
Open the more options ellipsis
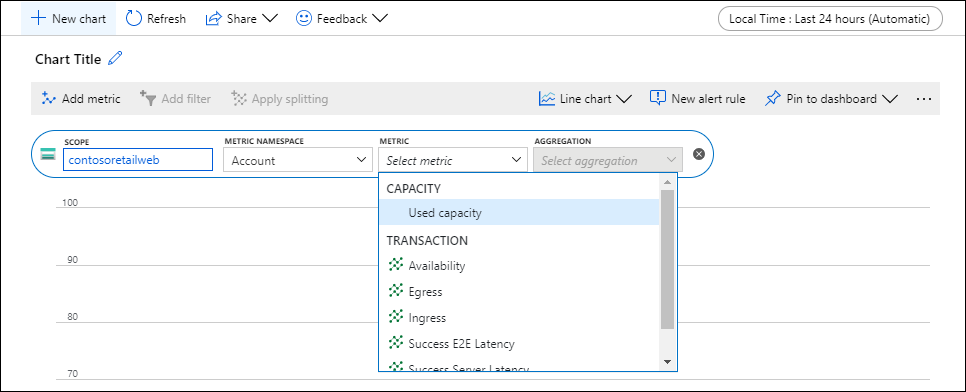tap(923, 99)
